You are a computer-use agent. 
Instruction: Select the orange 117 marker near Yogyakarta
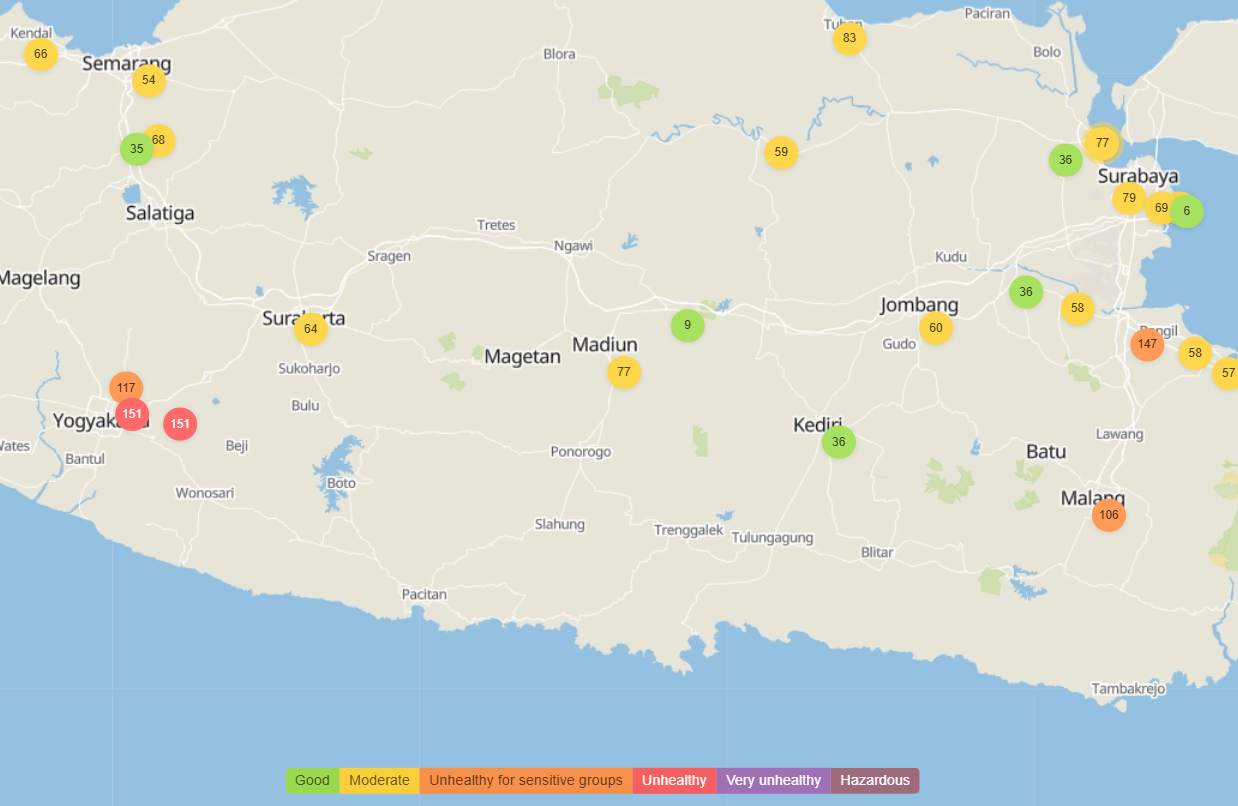[x=125, y=387]
